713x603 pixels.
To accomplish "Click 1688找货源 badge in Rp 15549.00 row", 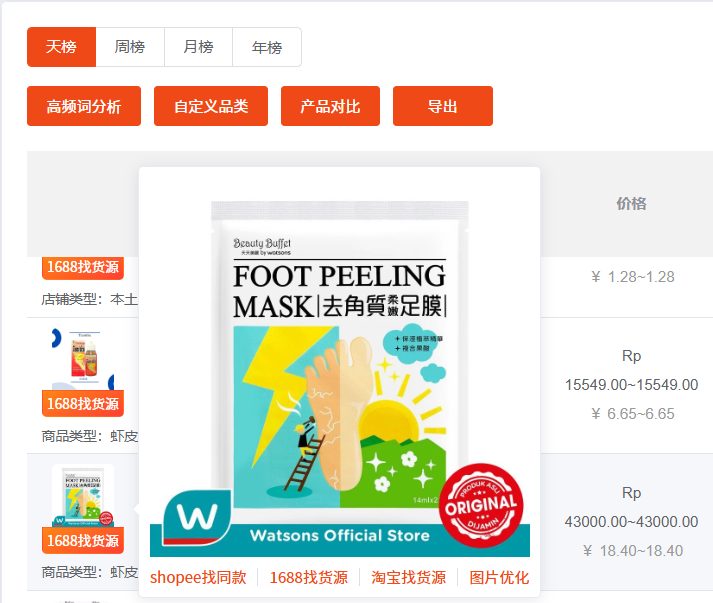I will click(83, 404).
